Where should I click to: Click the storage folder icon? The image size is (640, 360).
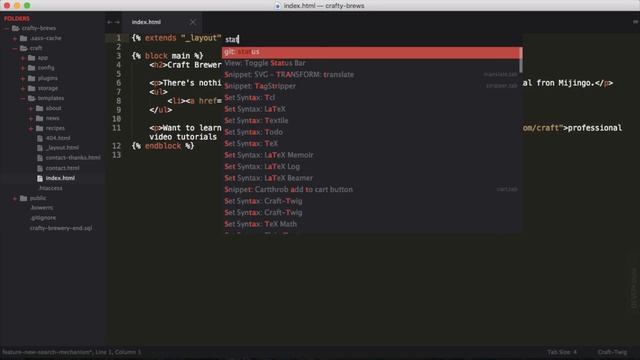(x=31, y=88)
